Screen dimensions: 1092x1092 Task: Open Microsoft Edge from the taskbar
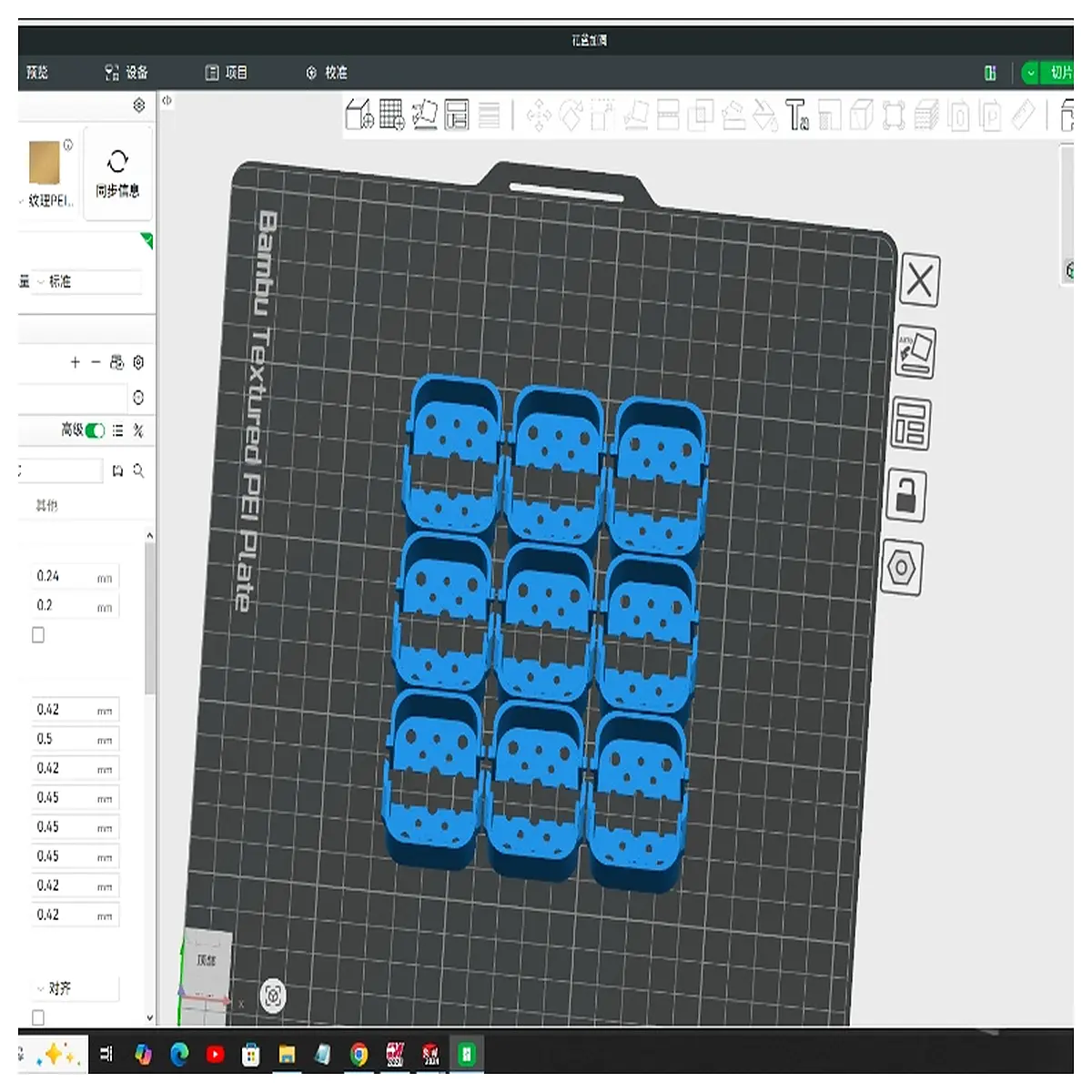click(179, 1054)
